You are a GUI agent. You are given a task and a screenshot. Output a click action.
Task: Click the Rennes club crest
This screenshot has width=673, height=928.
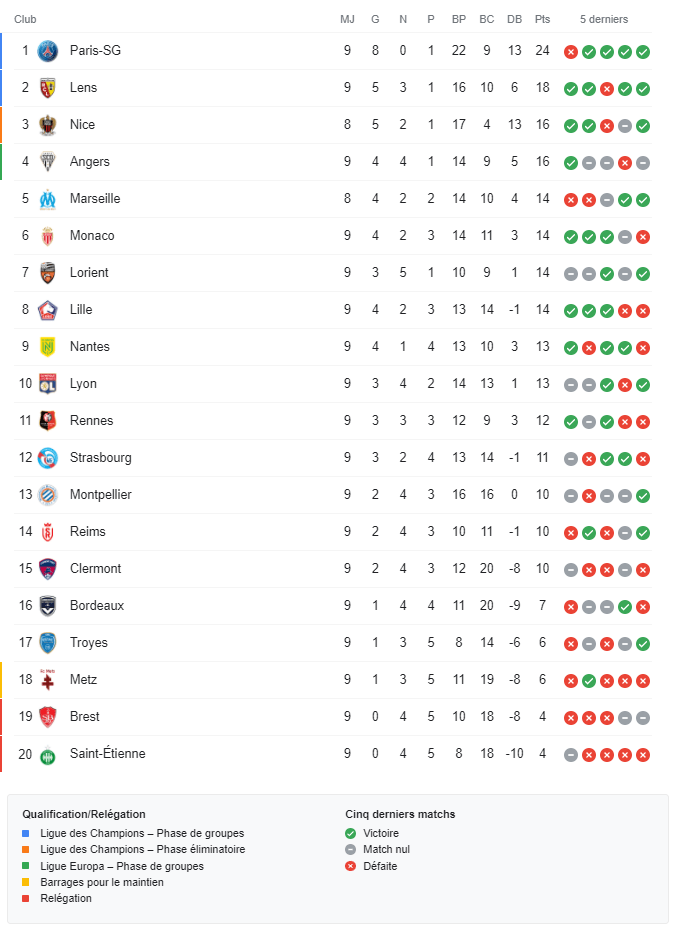[47, 421]
